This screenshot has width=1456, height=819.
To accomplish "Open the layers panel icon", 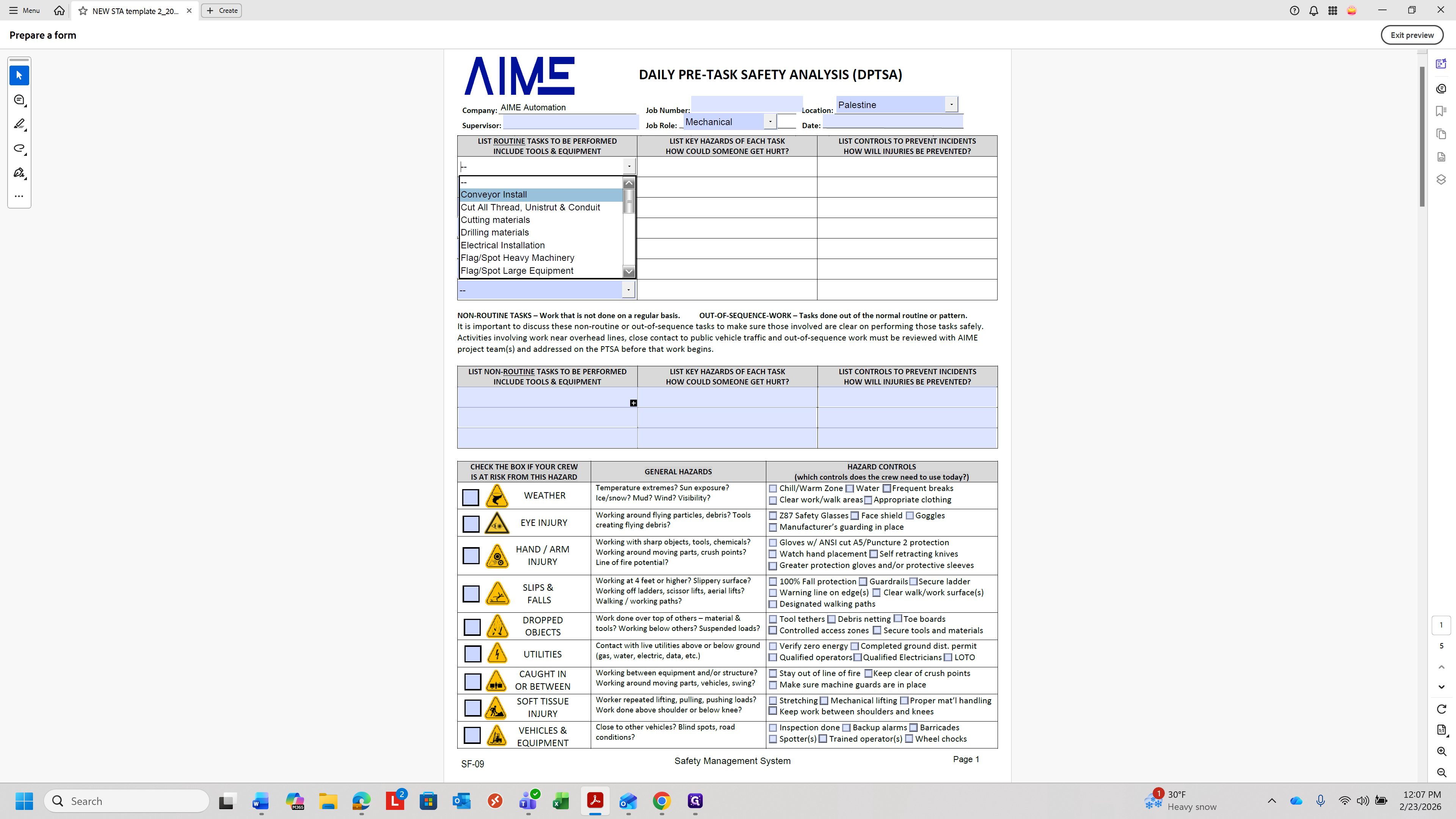I will 1441,180.
